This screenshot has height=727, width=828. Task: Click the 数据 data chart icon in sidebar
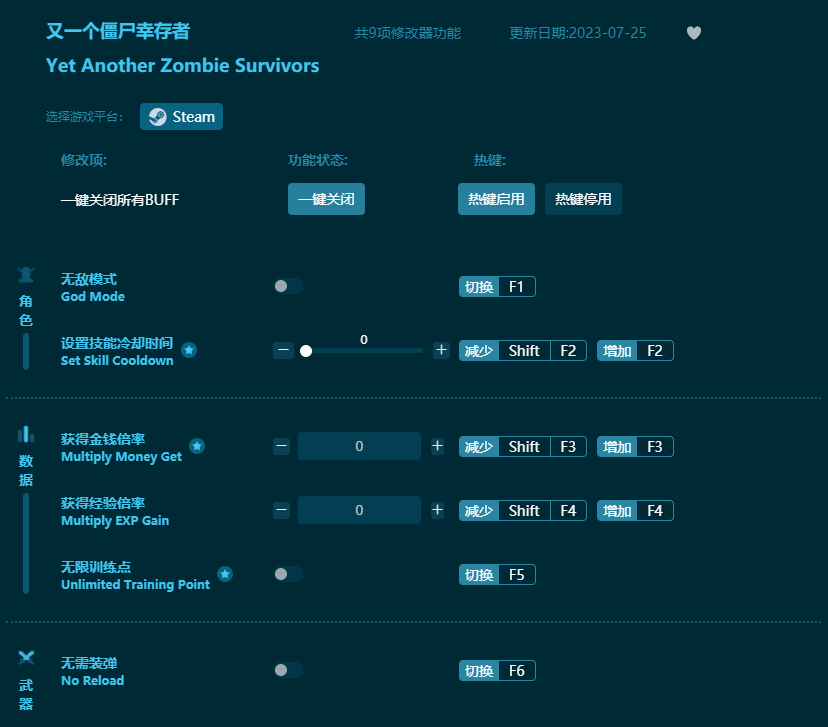pyautogui.click(x=25, y=434)
